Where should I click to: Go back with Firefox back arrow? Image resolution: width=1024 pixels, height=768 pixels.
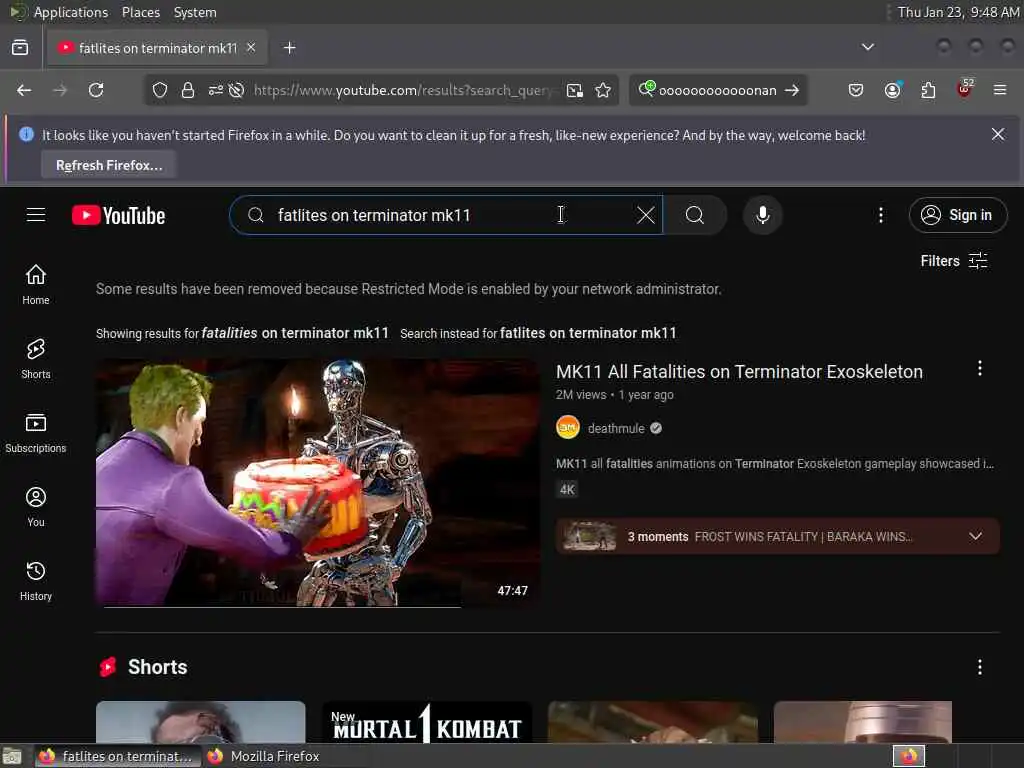pos(24,90)
